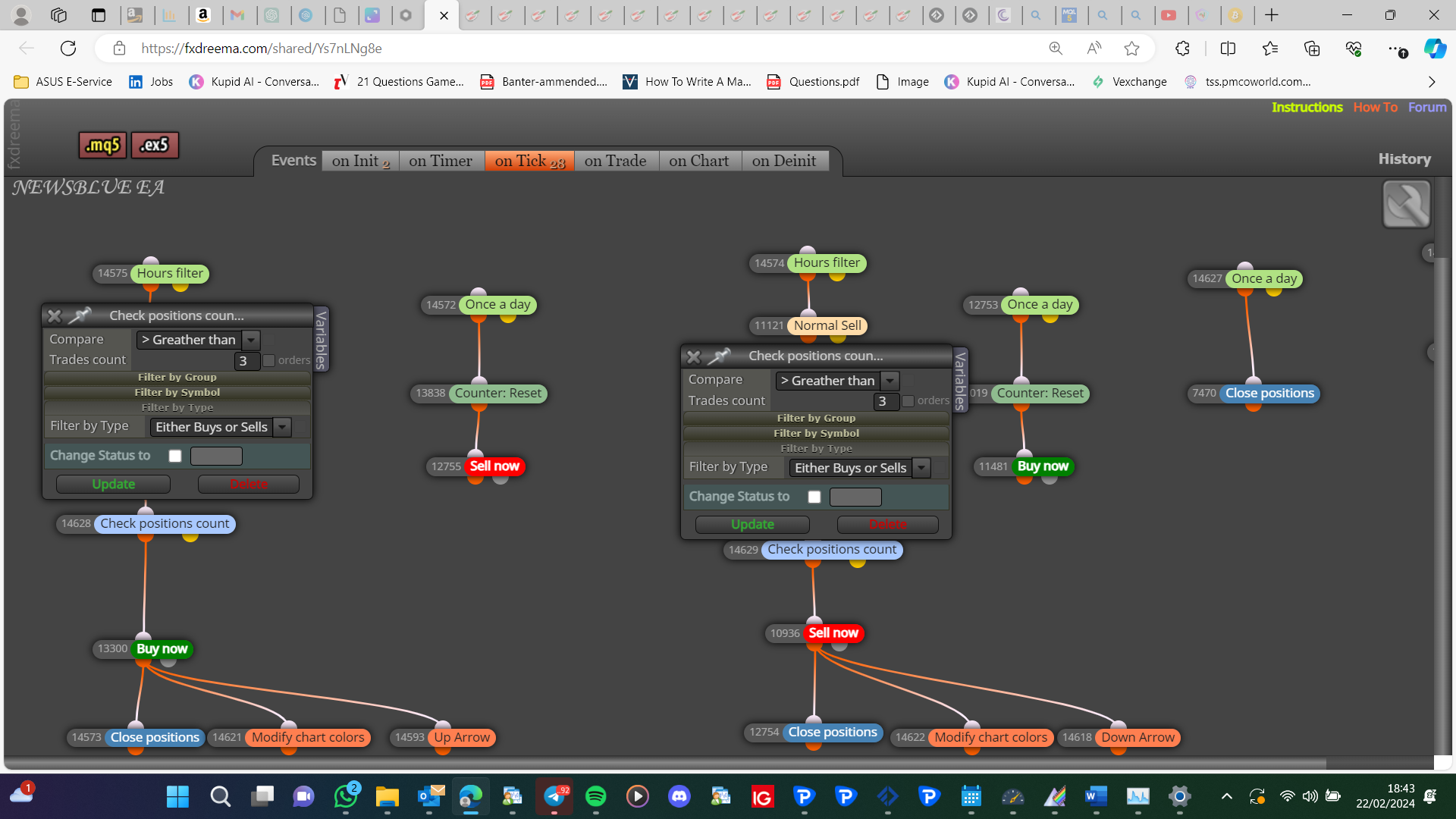Click status value field in left panel
The height and width of the screenshot is (819, 1456).
click(x=216, y=456)
